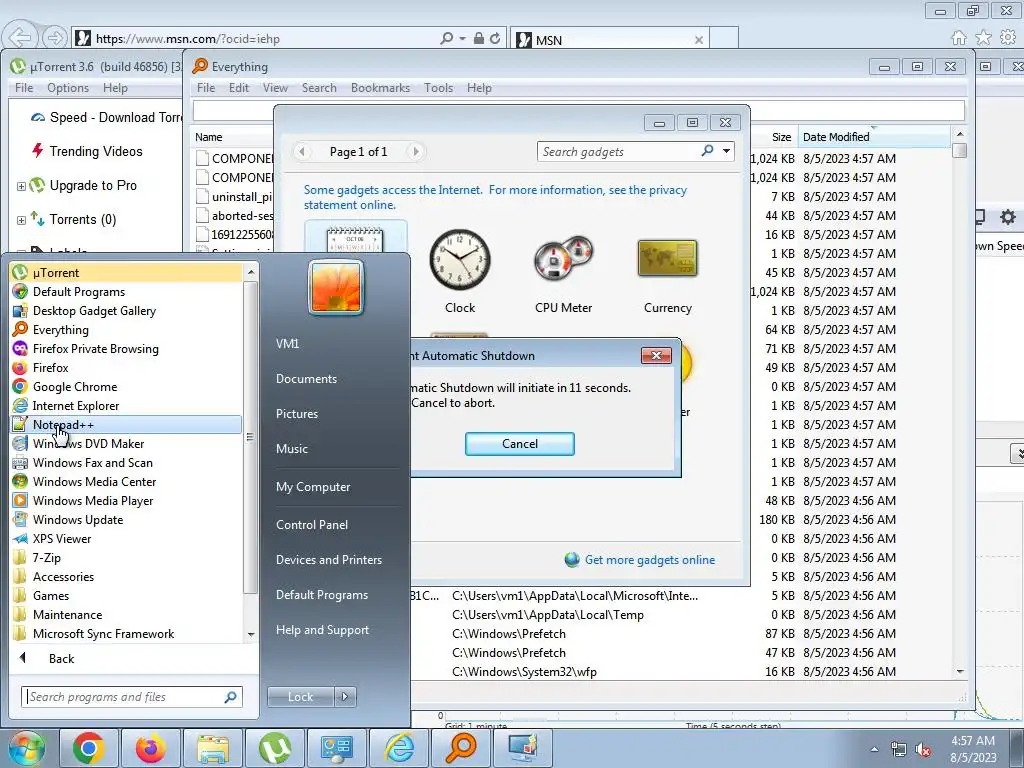This screenshot has width=1024, height=768.
Task: Open Internet Explorer from Start menu list
Action: tap(125, 405)
